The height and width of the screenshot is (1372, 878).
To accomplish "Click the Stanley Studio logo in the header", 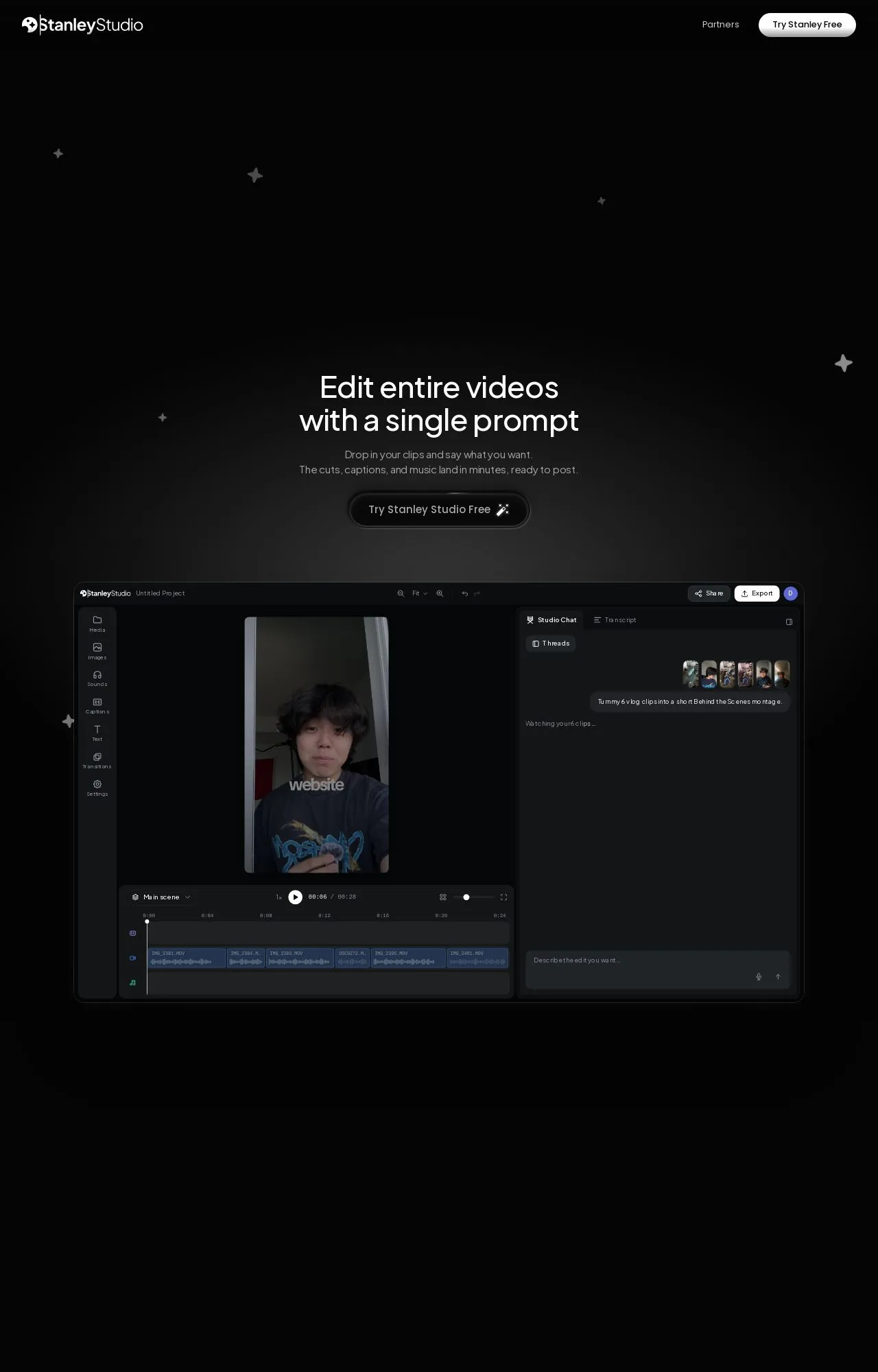I will (82, 25).
